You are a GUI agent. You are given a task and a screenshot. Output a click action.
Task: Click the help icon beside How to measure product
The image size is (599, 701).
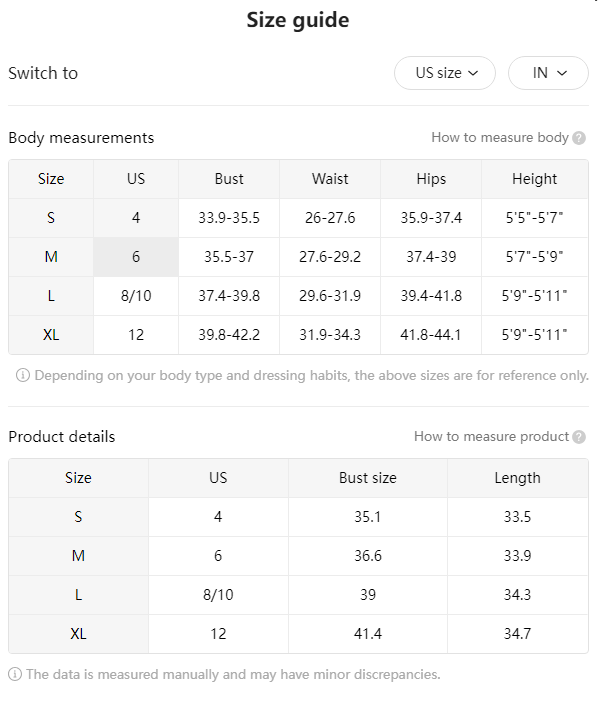click(579, 437)
